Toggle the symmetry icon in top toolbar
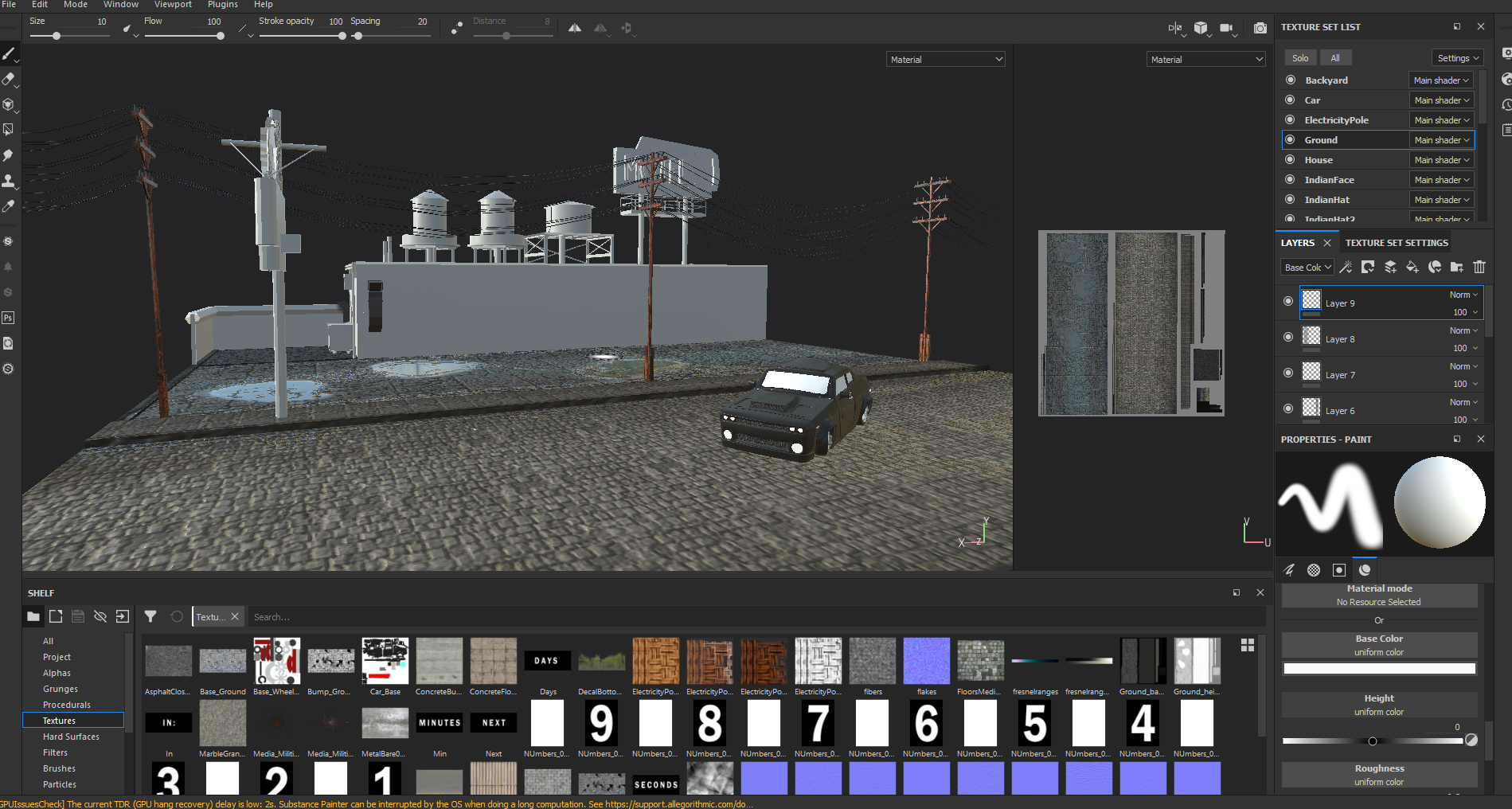Image resolution: width=1512 pixels, height=809 pixels. coord(575,28)
